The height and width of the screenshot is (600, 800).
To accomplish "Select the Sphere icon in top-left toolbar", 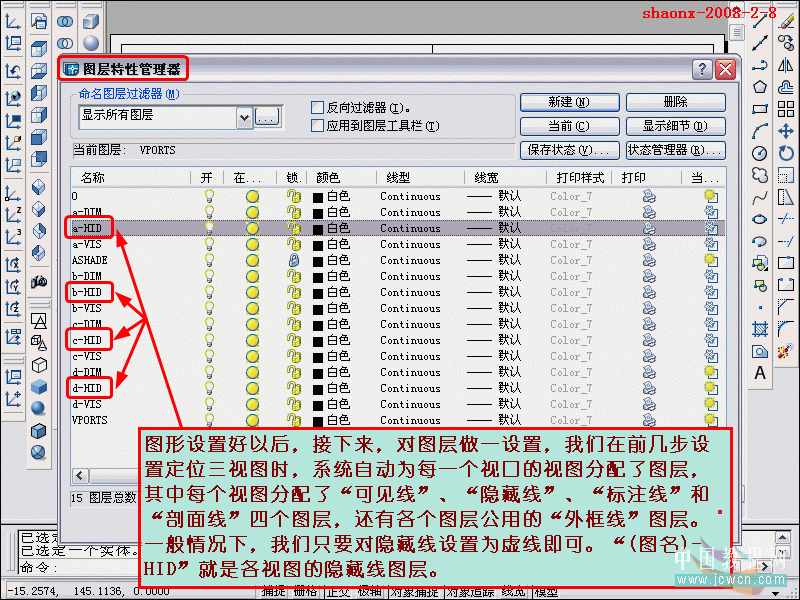I will point(91,43).
